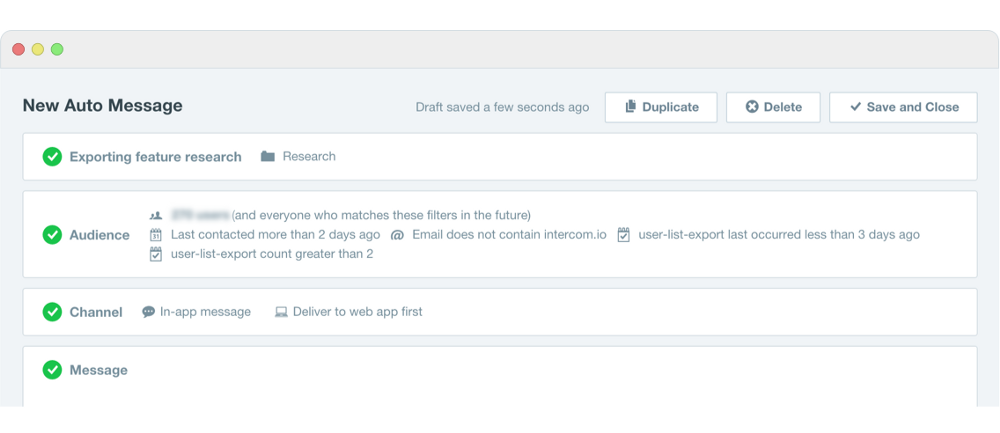1000x433 pixels.
Task: Click the at-sign icon for Email filter
Action: (x=397, y=235)
